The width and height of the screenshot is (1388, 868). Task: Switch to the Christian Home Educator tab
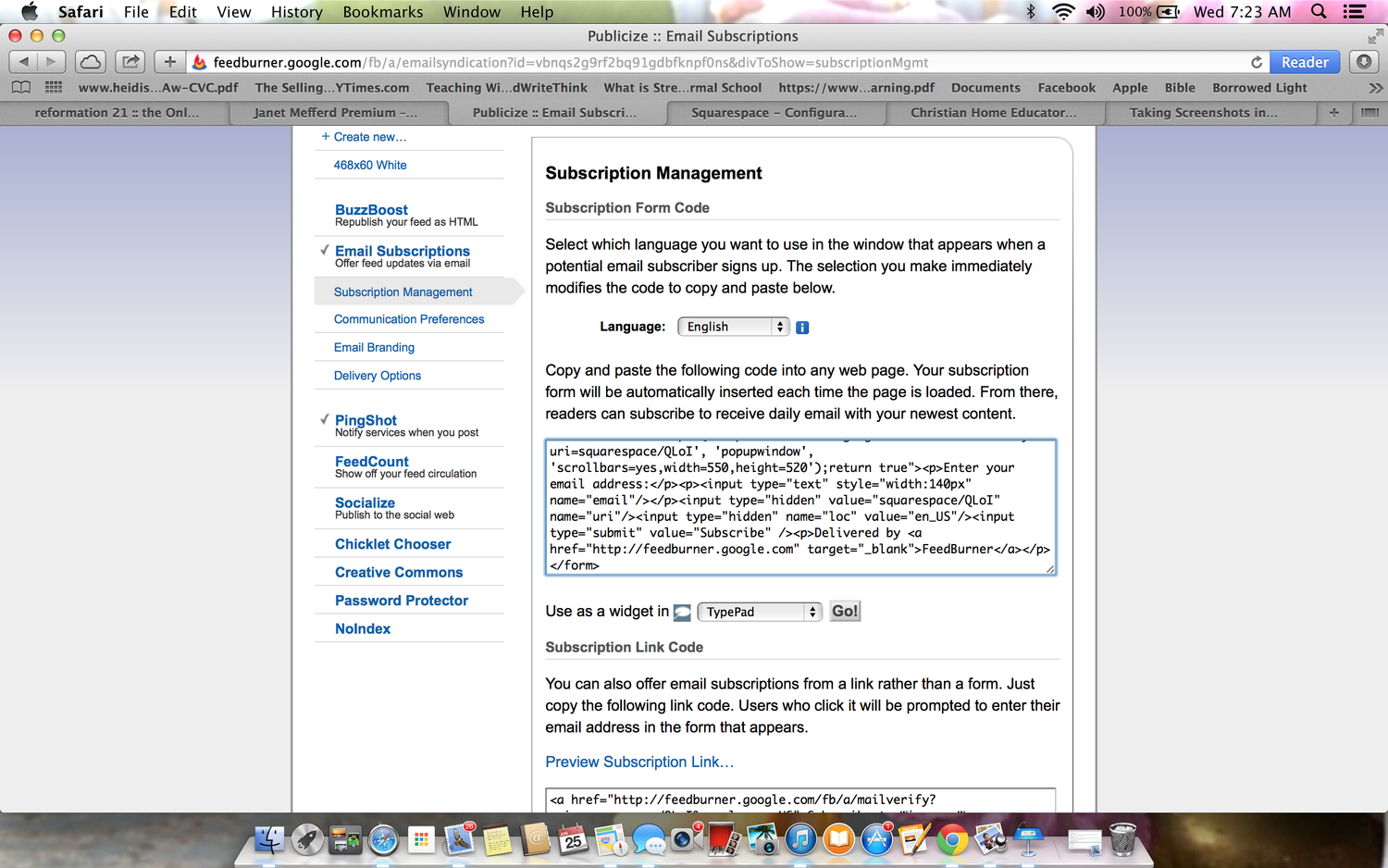click(x=993, y=113)
